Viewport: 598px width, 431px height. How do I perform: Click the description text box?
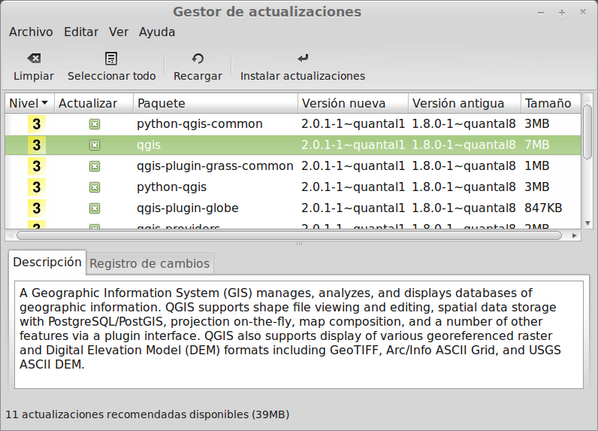point(299,335)
